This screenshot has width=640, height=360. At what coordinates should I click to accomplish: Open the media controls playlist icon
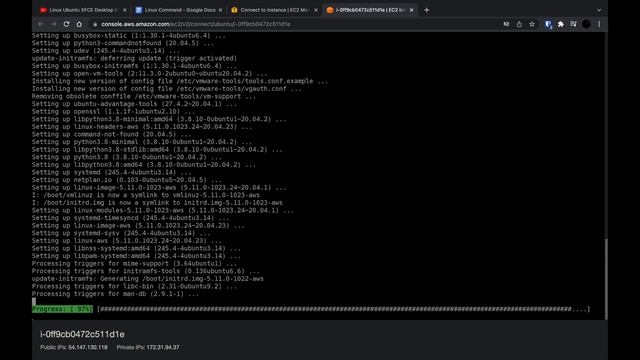coord(573,24)
